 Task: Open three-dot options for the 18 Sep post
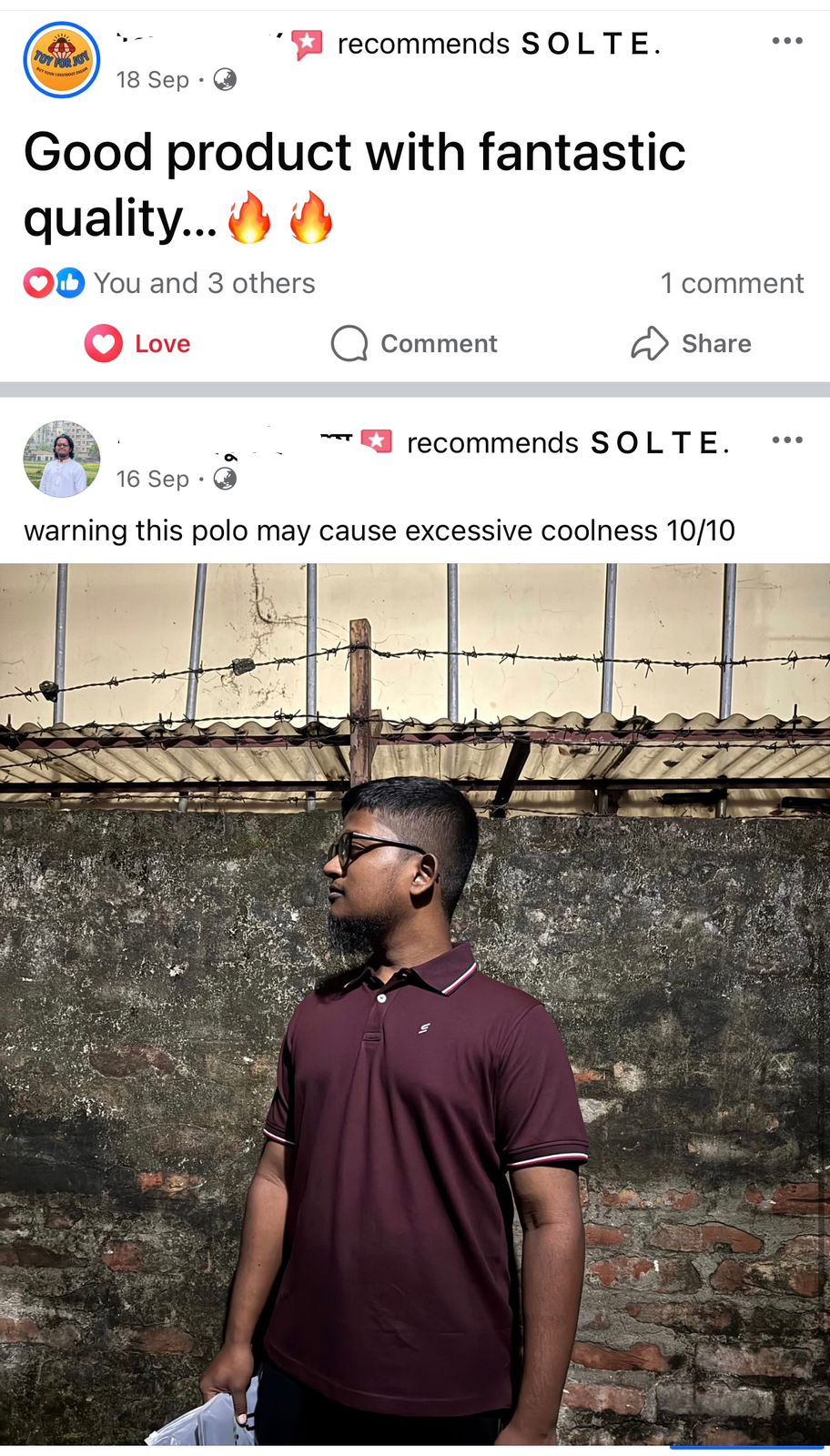(787, 41)
